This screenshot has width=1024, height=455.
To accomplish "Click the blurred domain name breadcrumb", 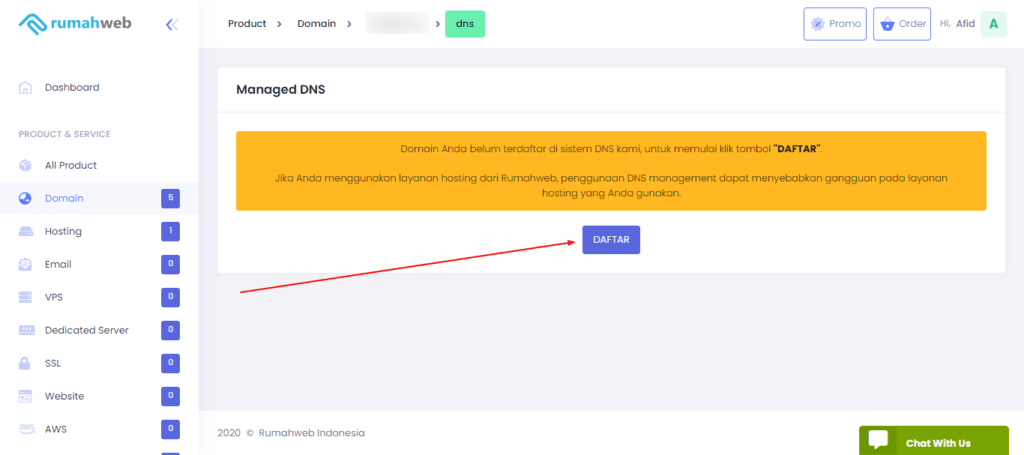I will tap(398, 24).
